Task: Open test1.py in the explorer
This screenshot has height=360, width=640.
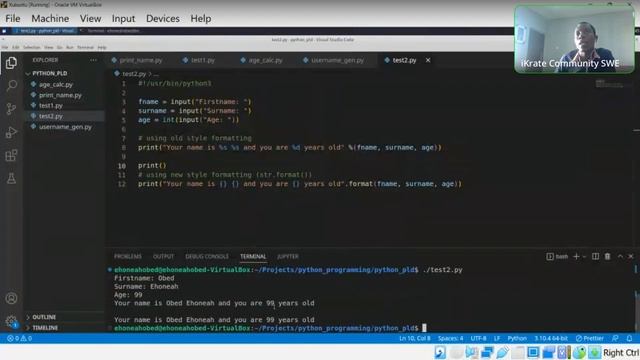Action: pyautogui.click(x=51, y=106)
